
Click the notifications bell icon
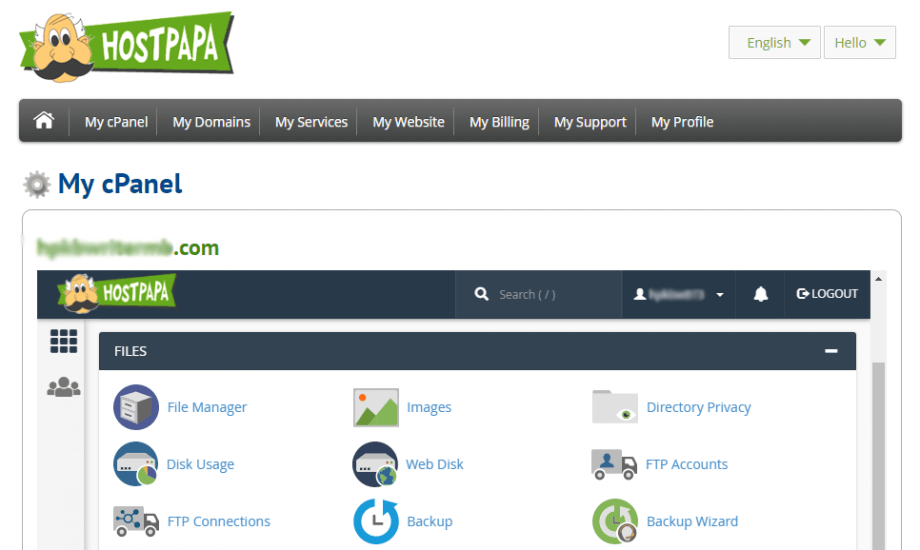click(x=760, y=294)
